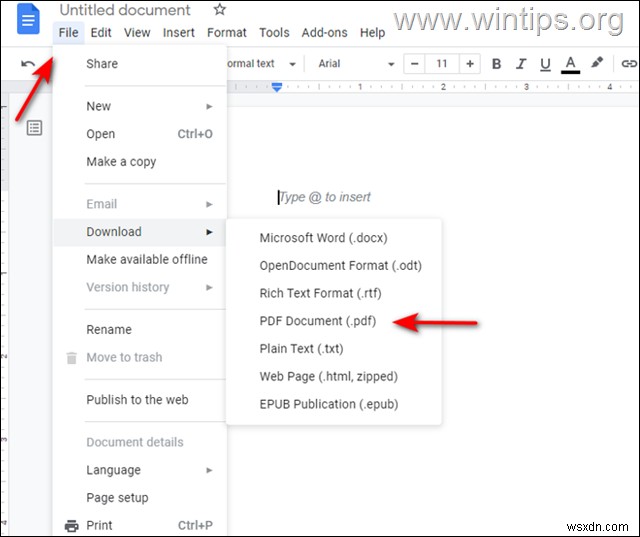
Task: Open the Help menu
Action: (x=372, y=32)
